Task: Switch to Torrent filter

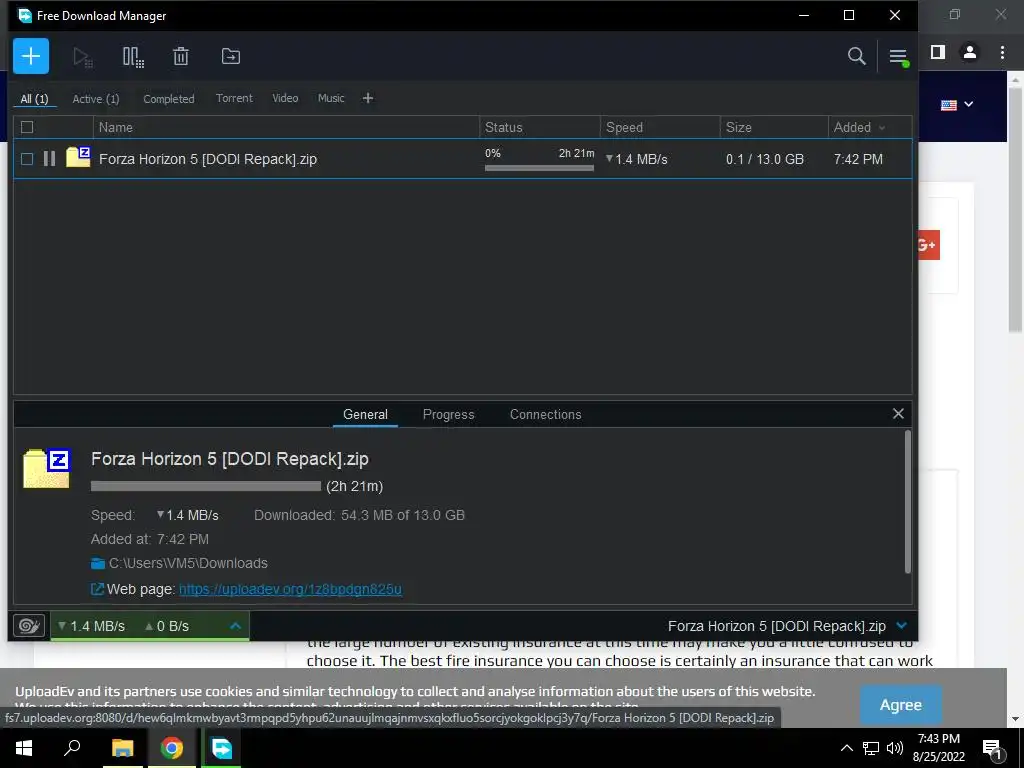Action: (234, 98)
